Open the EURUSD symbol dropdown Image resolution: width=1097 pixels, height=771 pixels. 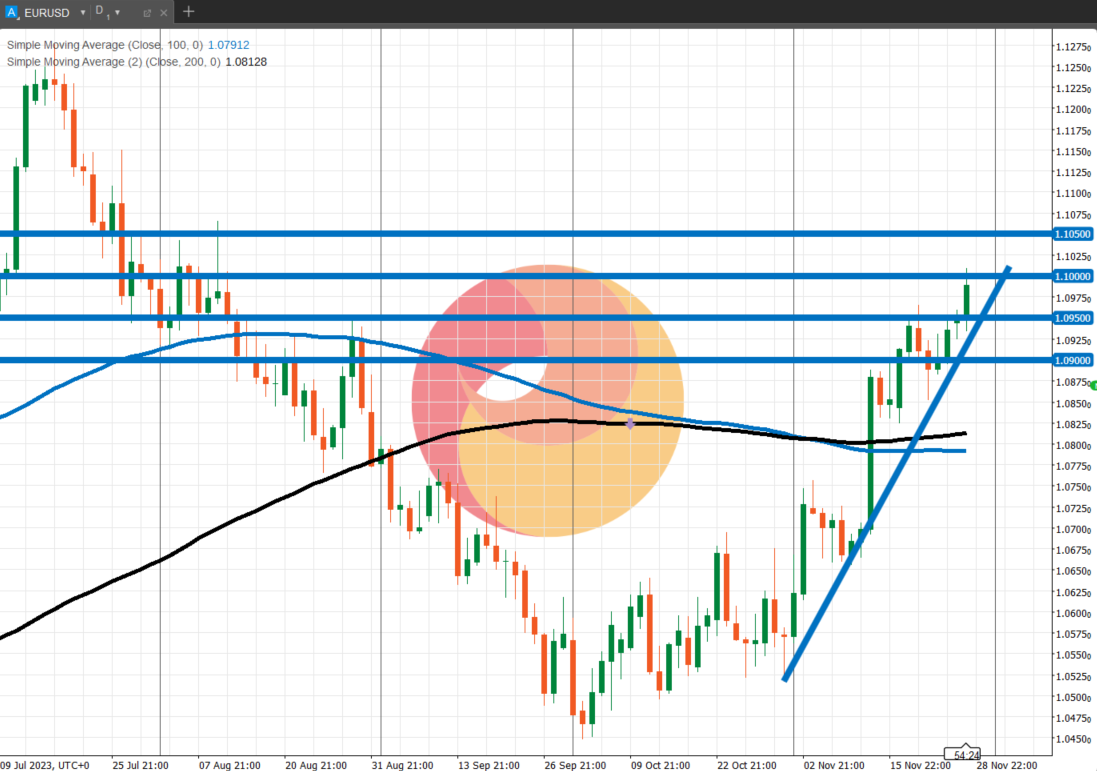point(83,13)
